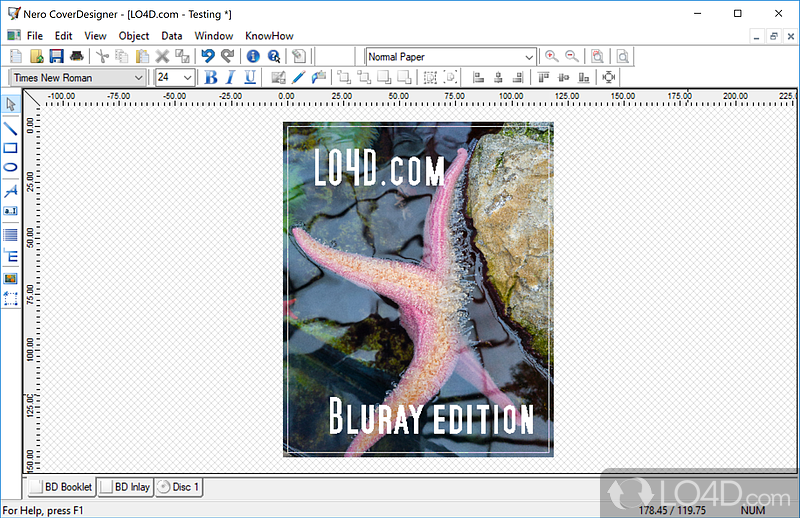Image resolution: width=800 pixels, height=518 pixels.
Task: Open an existing document
Action: pyautogui.click(x=36, y=56)
